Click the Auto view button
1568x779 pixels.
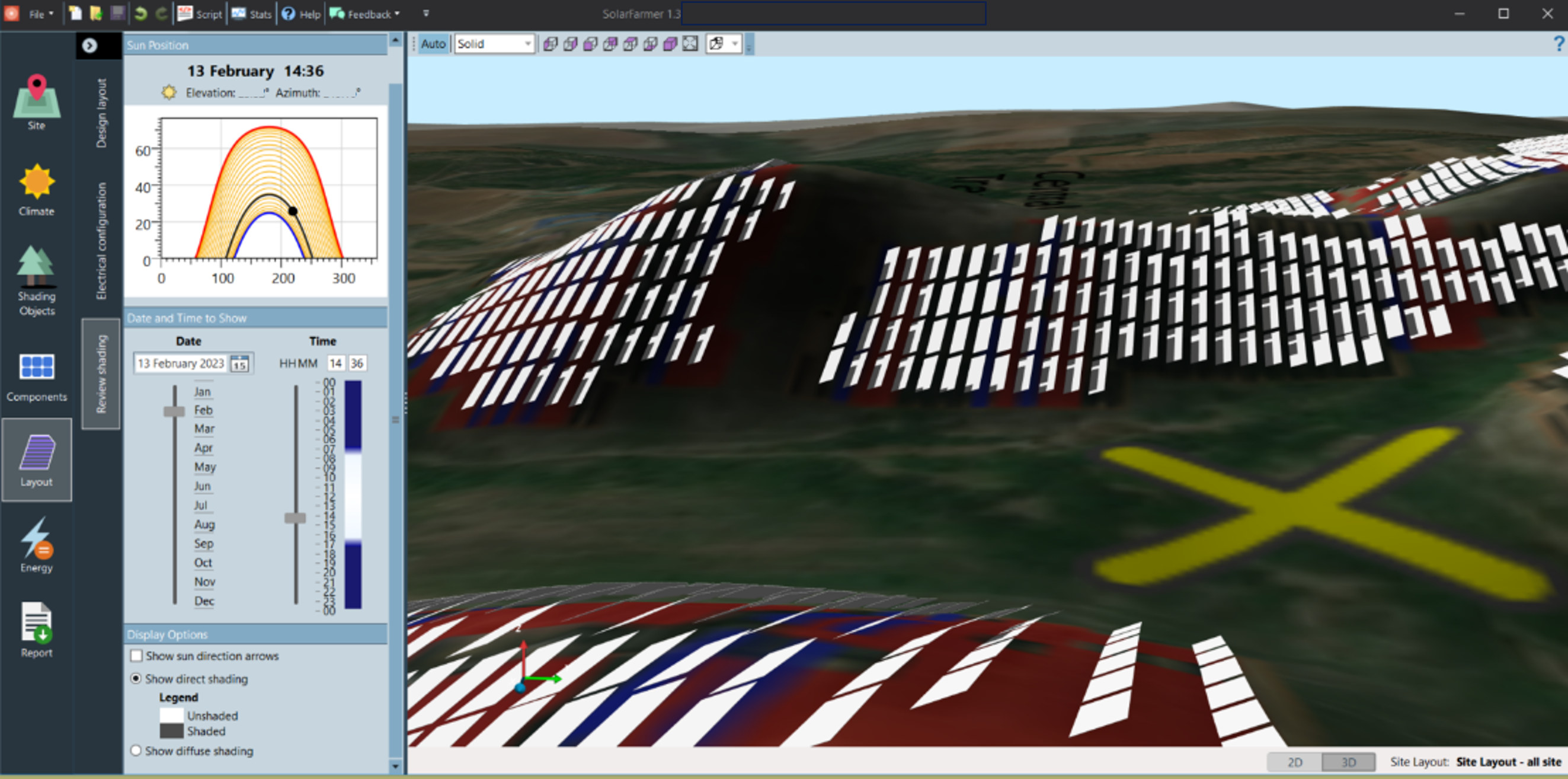433,44
